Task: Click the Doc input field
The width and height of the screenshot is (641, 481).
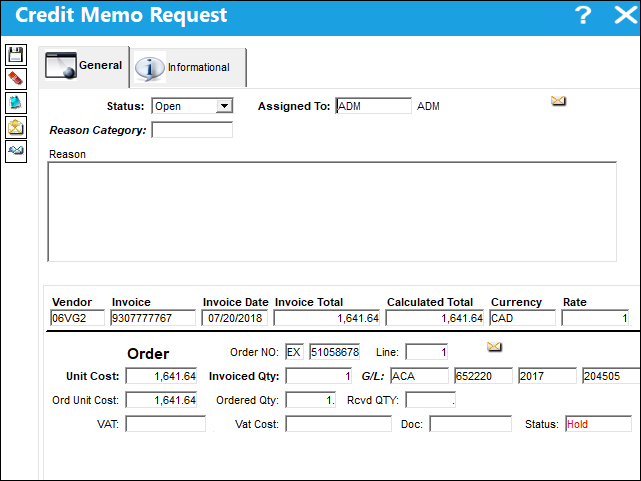Action: (x=471, y=424)
